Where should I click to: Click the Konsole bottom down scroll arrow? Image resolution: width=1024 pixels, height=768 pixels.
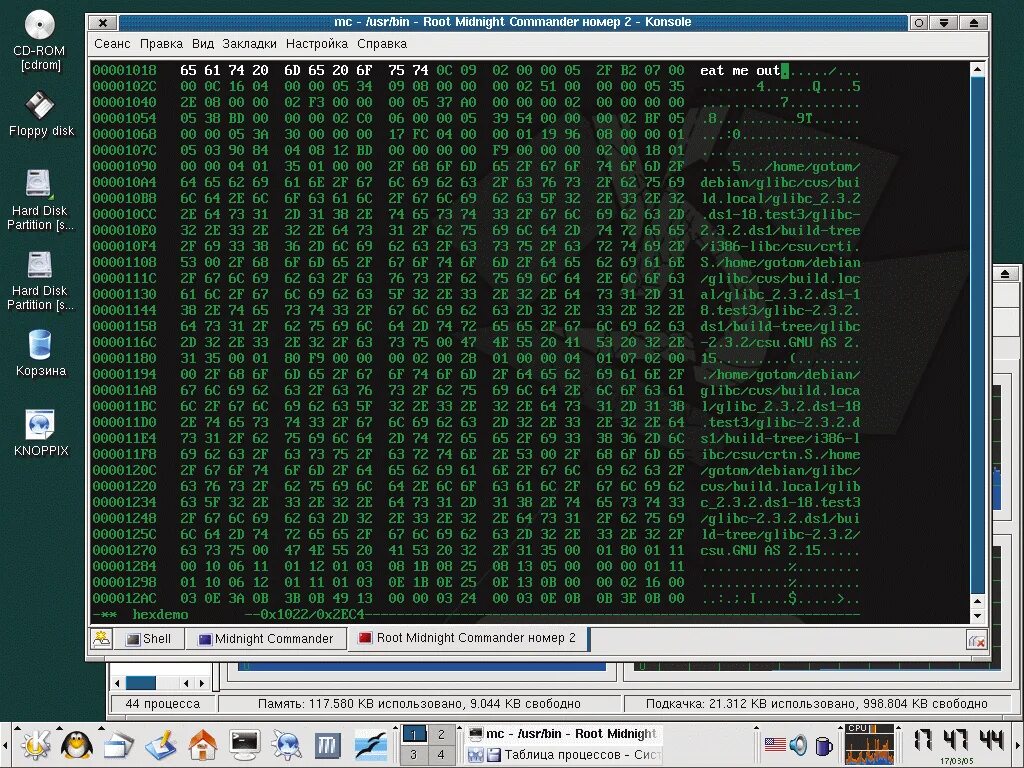click(978, 615)
